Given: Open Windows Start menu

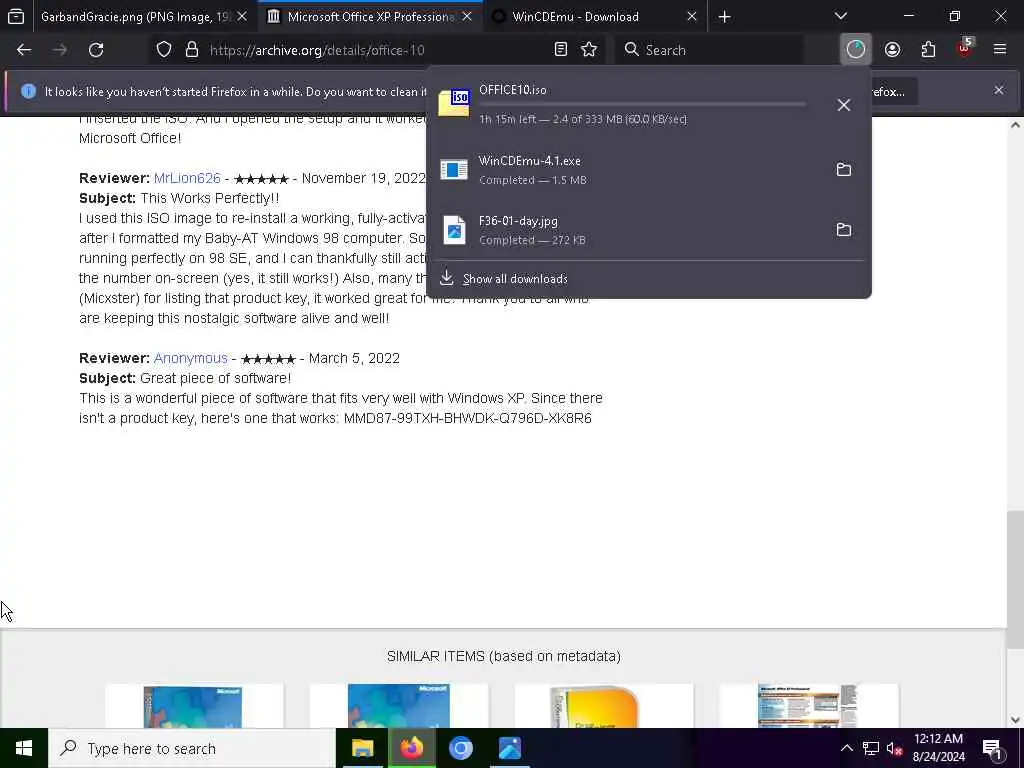Looking at the screenshot, I should pyautogui.click(x=24, y=748).
